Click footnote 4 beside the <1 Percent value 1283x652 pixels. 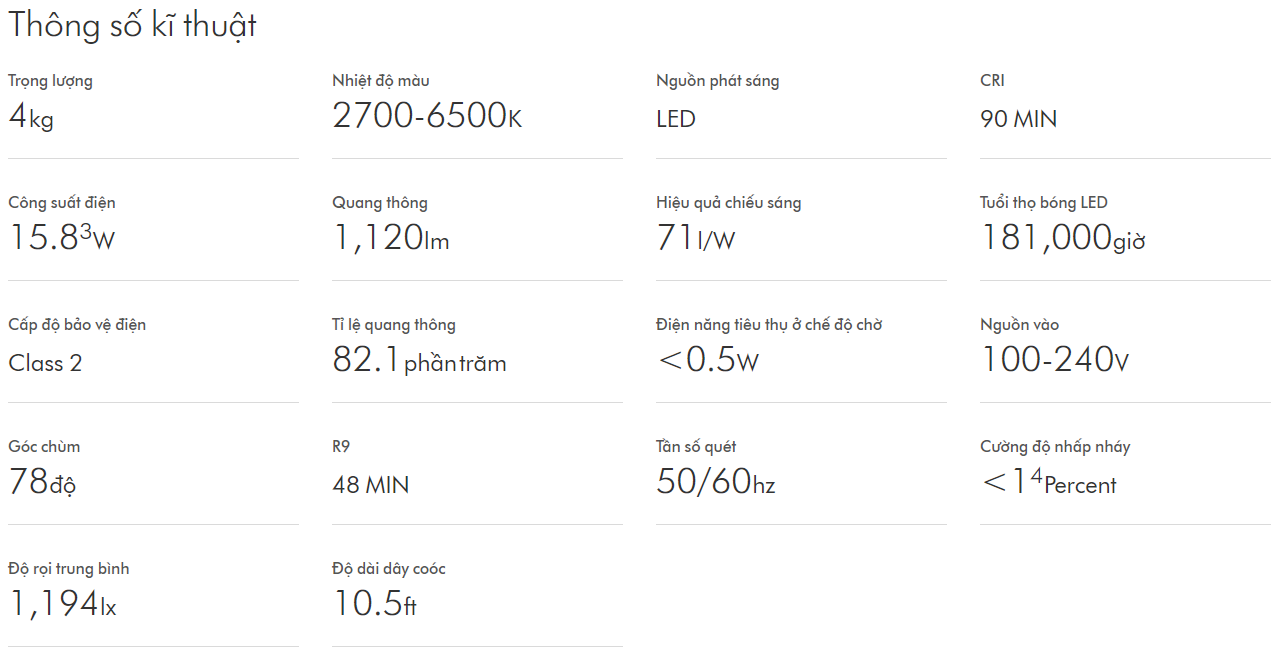(x=1037, y=474)
